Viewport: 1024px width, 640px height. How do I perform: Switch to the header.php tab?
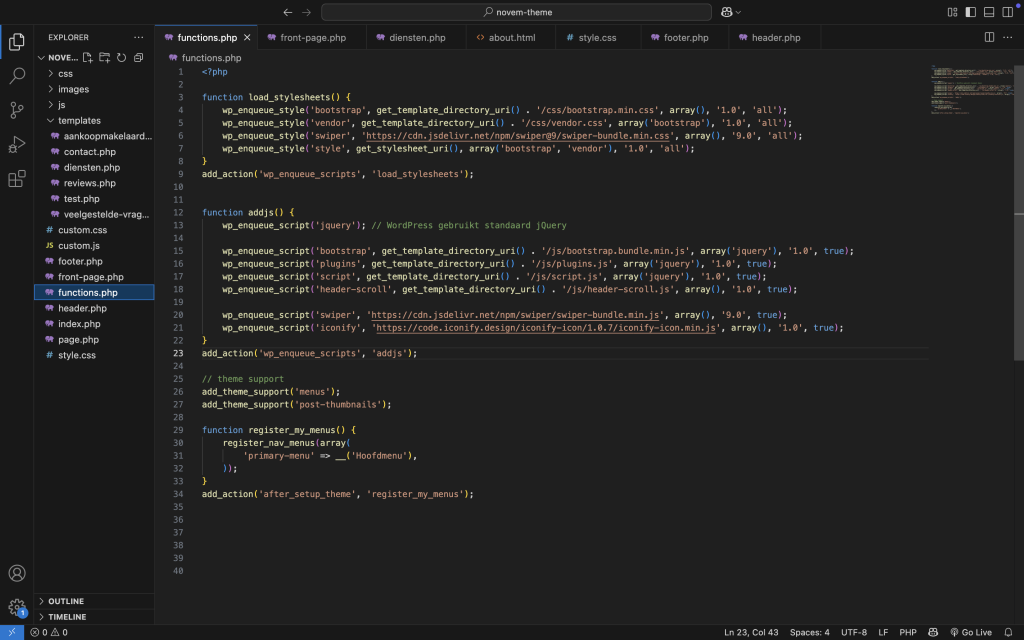(x=775, y=38)
